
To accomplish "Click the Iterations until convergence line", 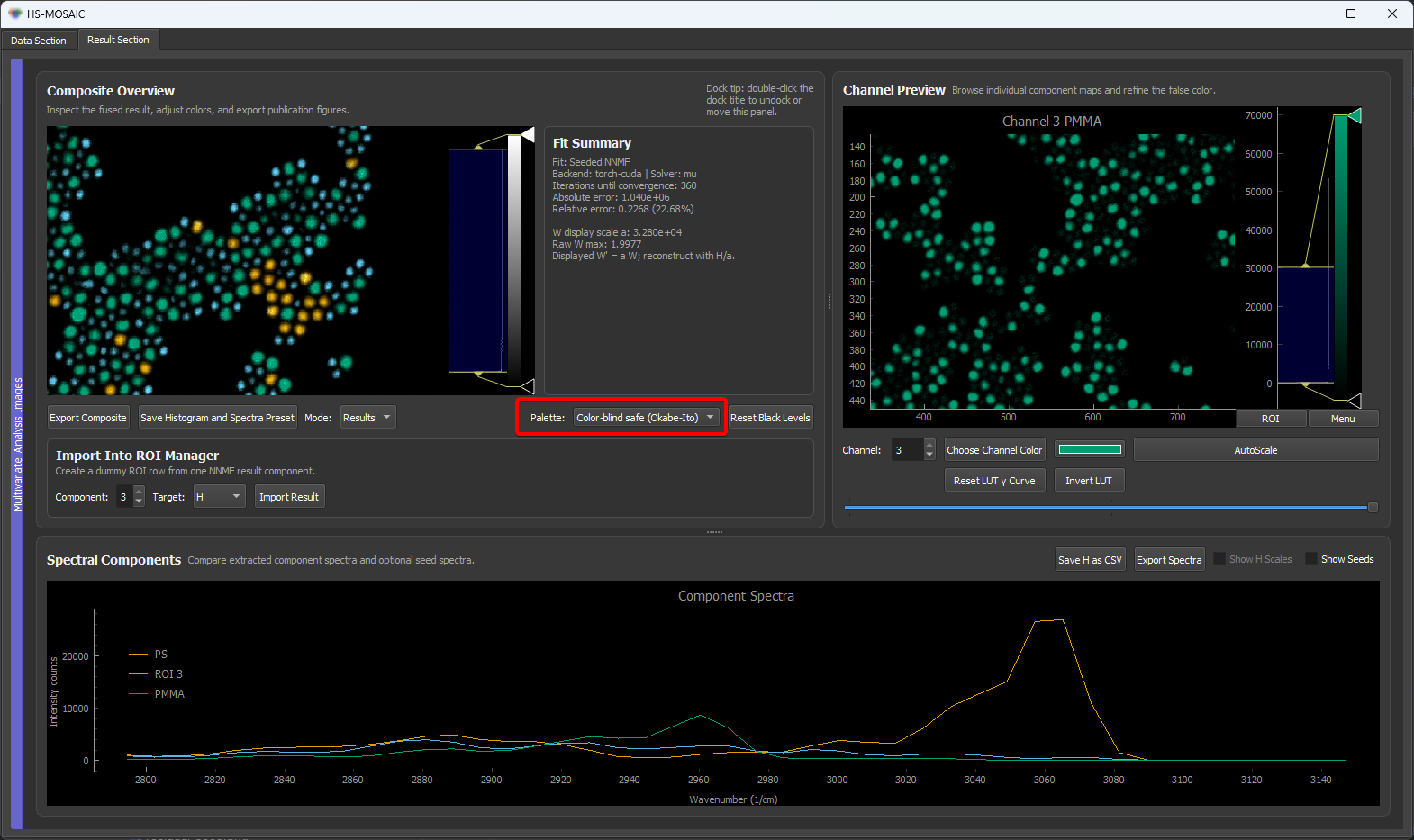I will point(624,185).
